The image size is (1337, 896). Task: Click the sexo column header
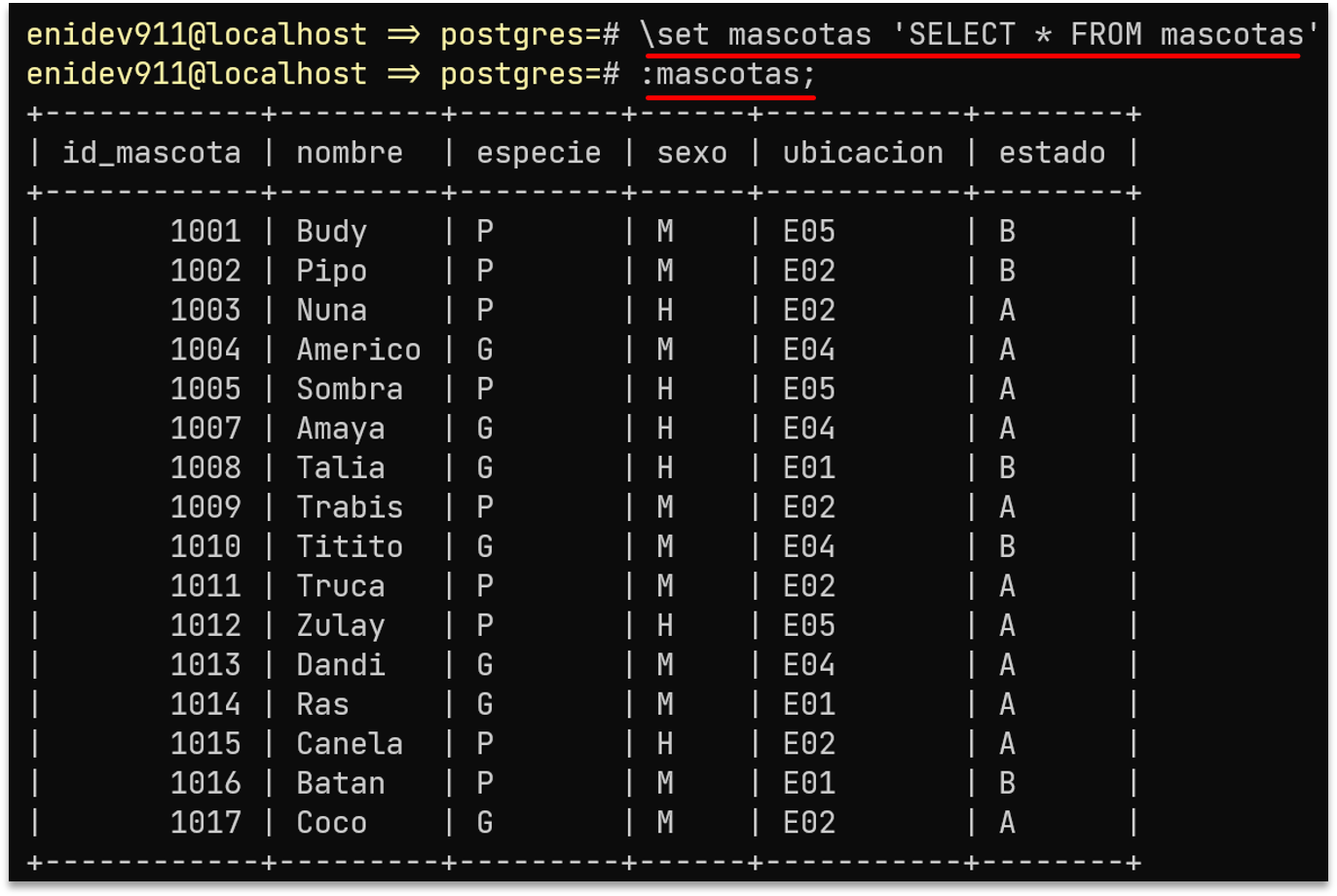click(x=692, y=153)
